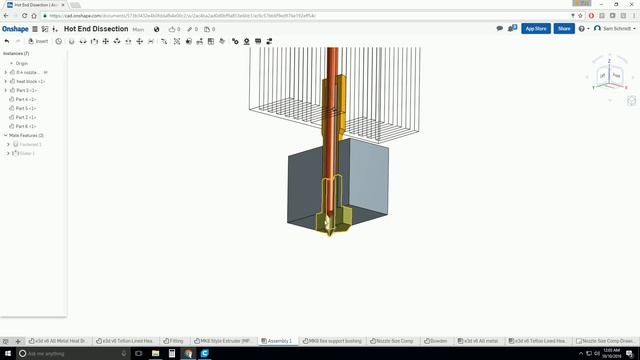Switch to the Fitting tab
The width and height of the screenshot is (640, 360).
(x=173, y=341)
